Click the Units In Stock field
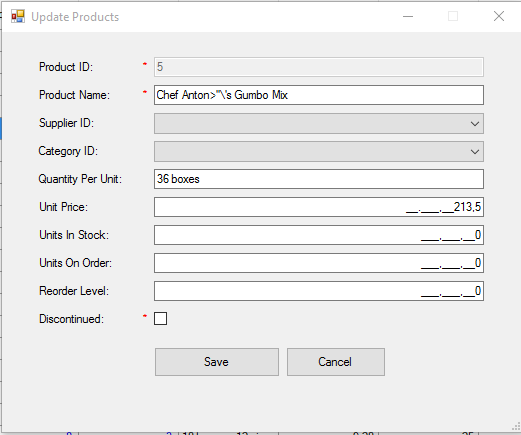This screenshot has height=435, width=521. (x=319, y=235)
